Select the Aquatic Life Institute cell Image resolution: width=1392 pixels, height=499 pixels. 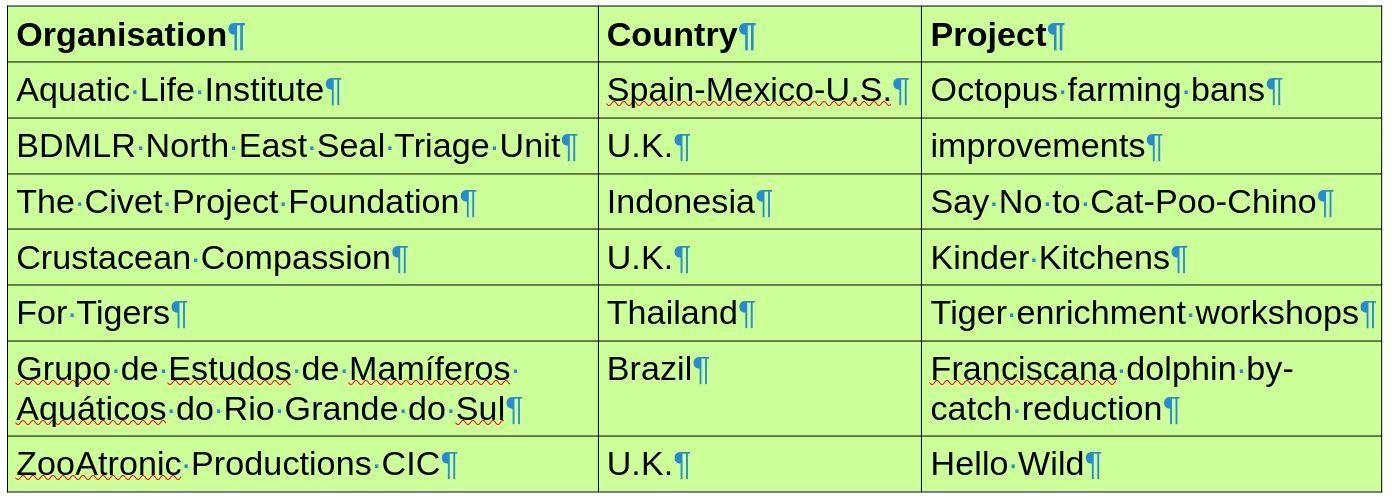pos(170,91)
